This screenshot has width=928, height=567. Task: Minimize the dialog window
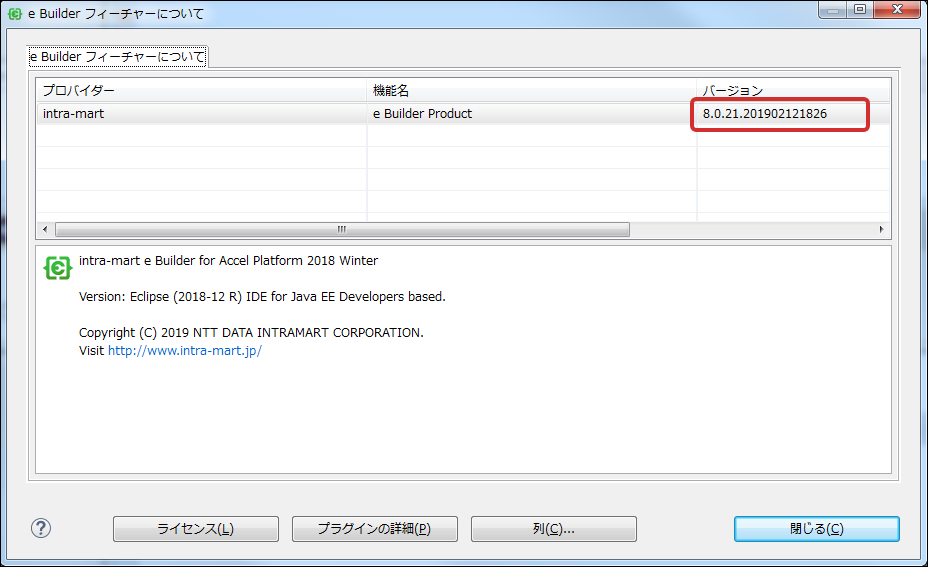tap(833, 10)
